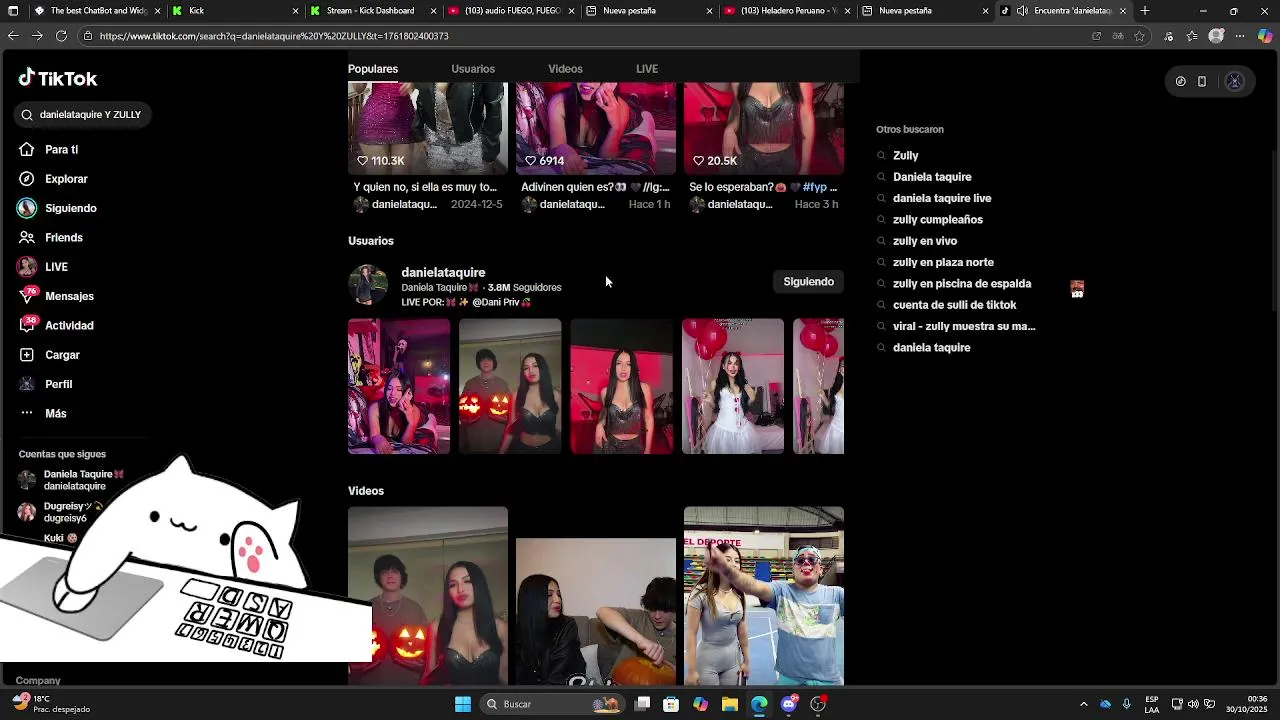Viewport: 1280px width, 720px height.
Task: Switch to LIVE results tab
Action: pyautogui.click(x=647, y=69)
